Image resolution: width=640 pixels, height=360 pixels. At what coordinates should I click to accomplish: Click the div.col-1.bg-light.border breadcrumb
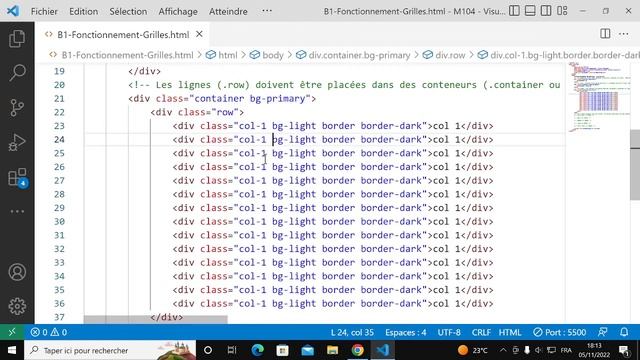pos(564,55)
